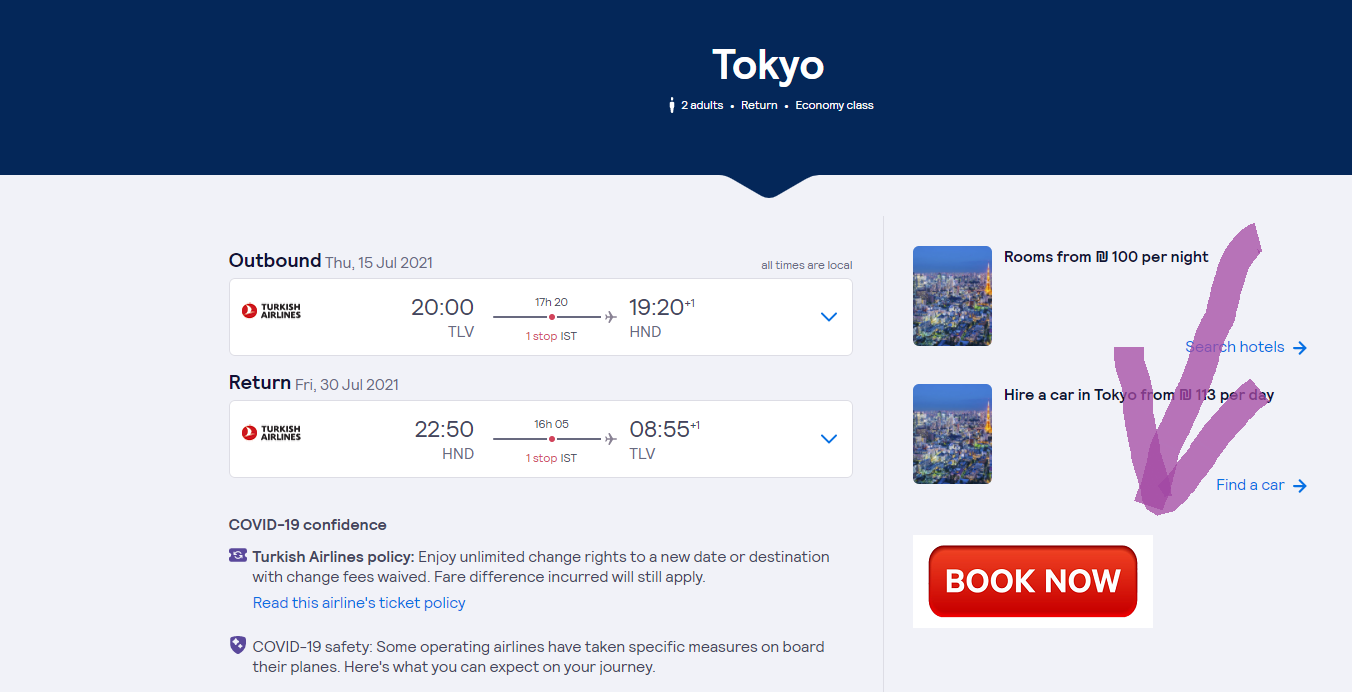Click the COVID-19 safety shield icon
The image size is (1353, 692).
tap(238, 645)
